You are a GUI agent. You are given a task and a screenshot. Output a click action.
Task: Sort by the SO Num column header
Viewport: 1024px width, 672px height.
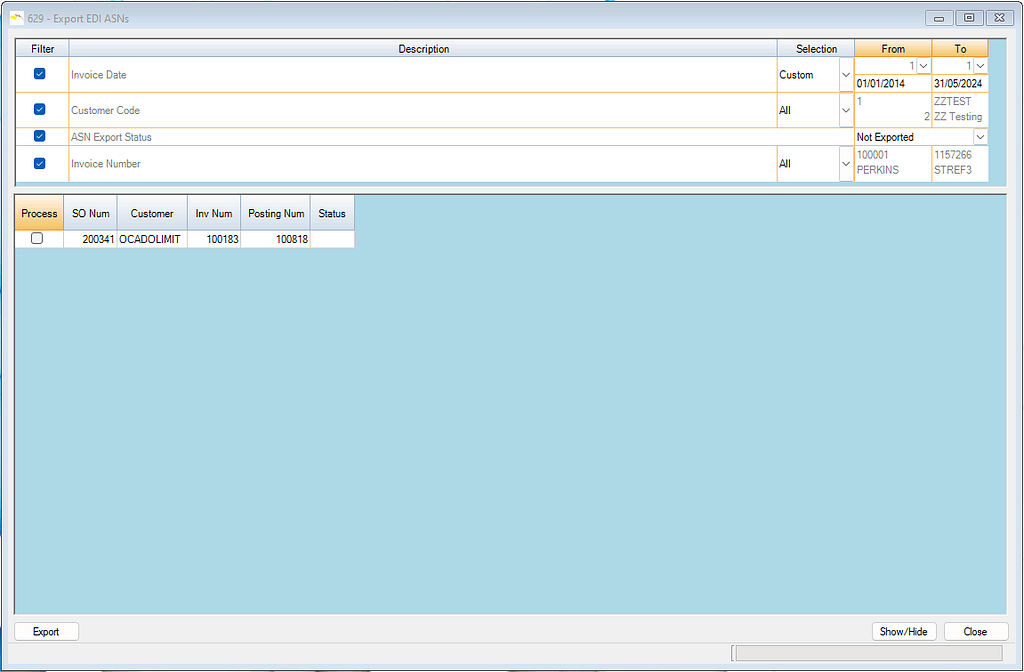[x=90, y=213]
